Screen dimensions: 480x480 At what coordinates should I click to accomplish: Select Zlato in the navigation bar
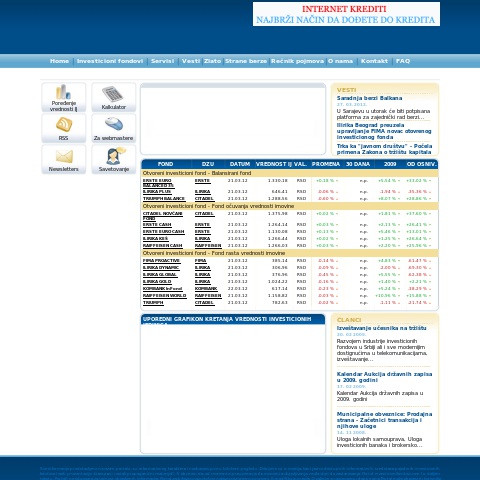tap(212, 61)
